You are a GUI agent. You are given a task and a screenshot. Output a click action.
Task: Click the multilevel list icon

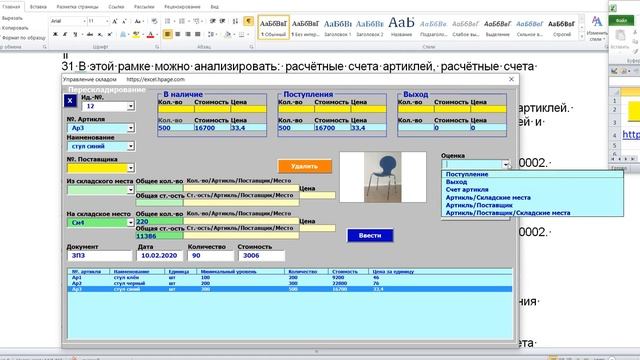[x=197, y=21]
